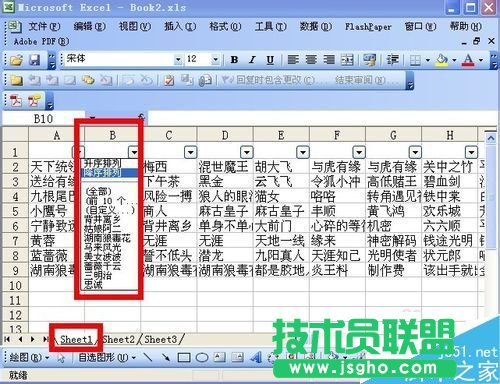Click the first Adobe PDF convert icon
This screenshot has height=384, width=500.
(x=16, y=100)
